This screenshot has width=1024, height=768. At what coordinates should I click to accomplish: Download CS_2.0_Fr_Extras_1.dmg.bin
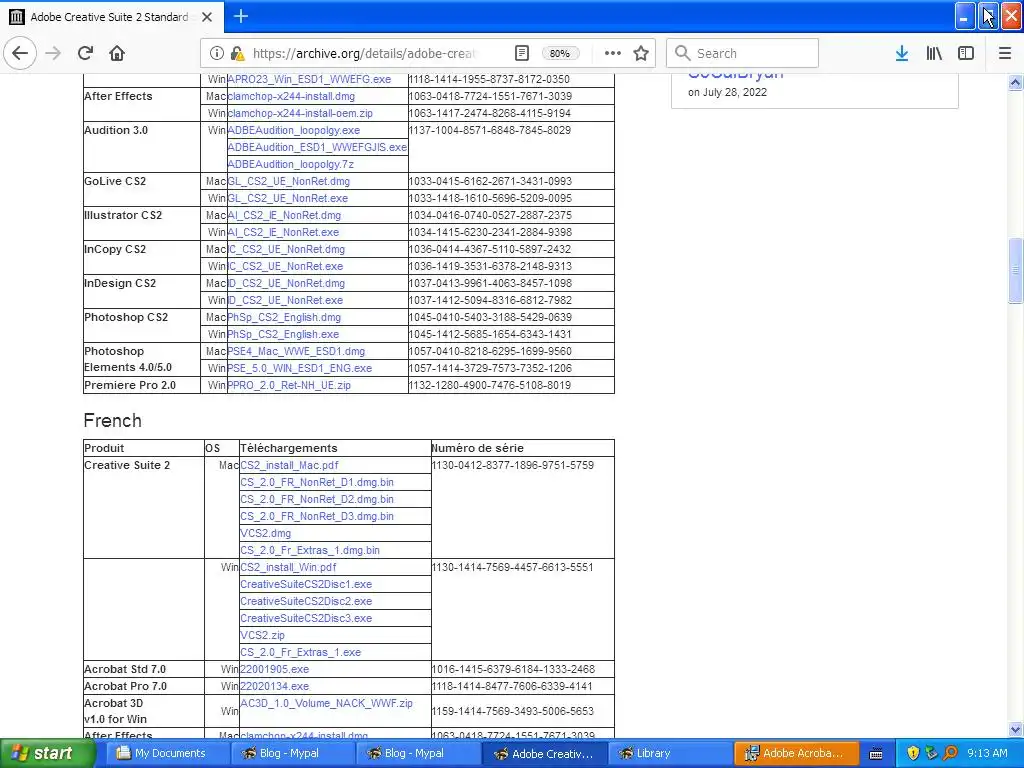click(x=310, y=550)
